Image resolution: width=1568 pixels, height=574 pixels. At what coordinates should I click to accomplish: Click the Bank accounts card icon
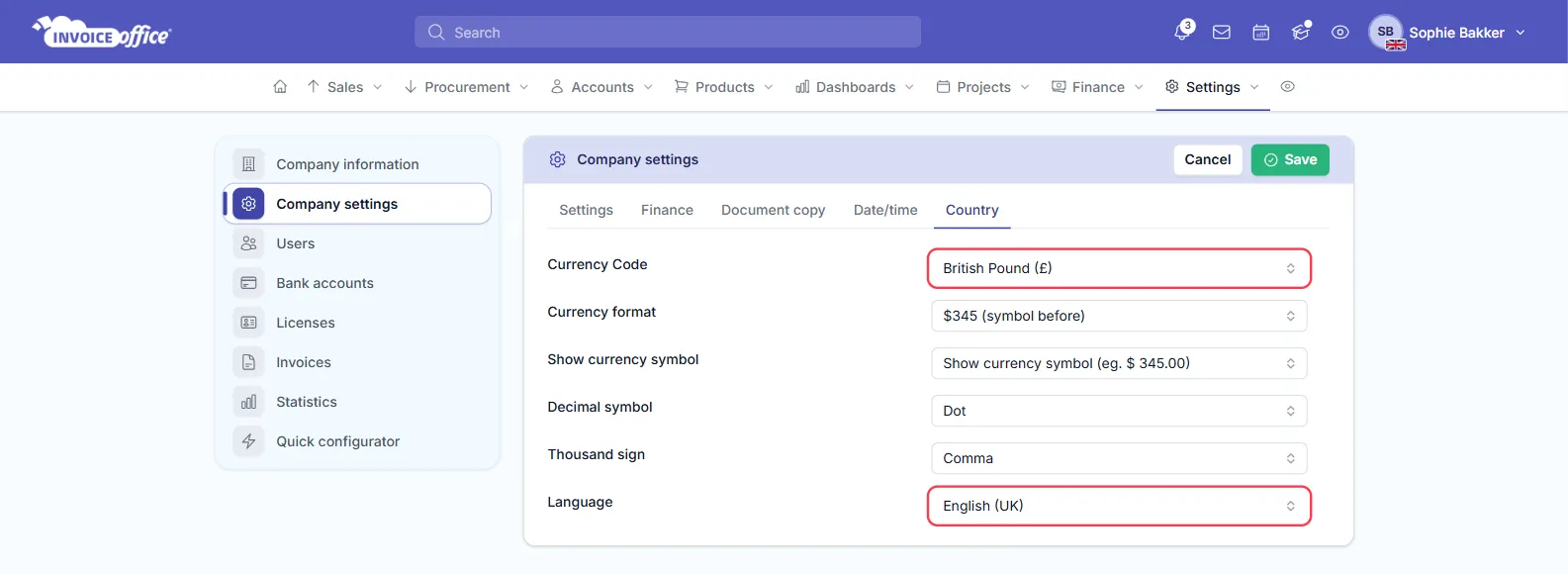click(x=248, y=283)
